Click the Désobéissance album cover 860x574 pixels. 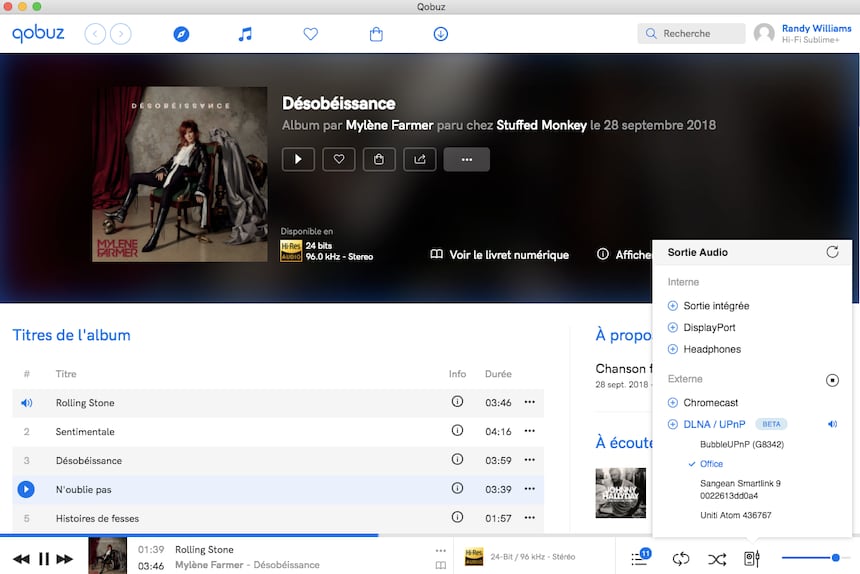180,174
